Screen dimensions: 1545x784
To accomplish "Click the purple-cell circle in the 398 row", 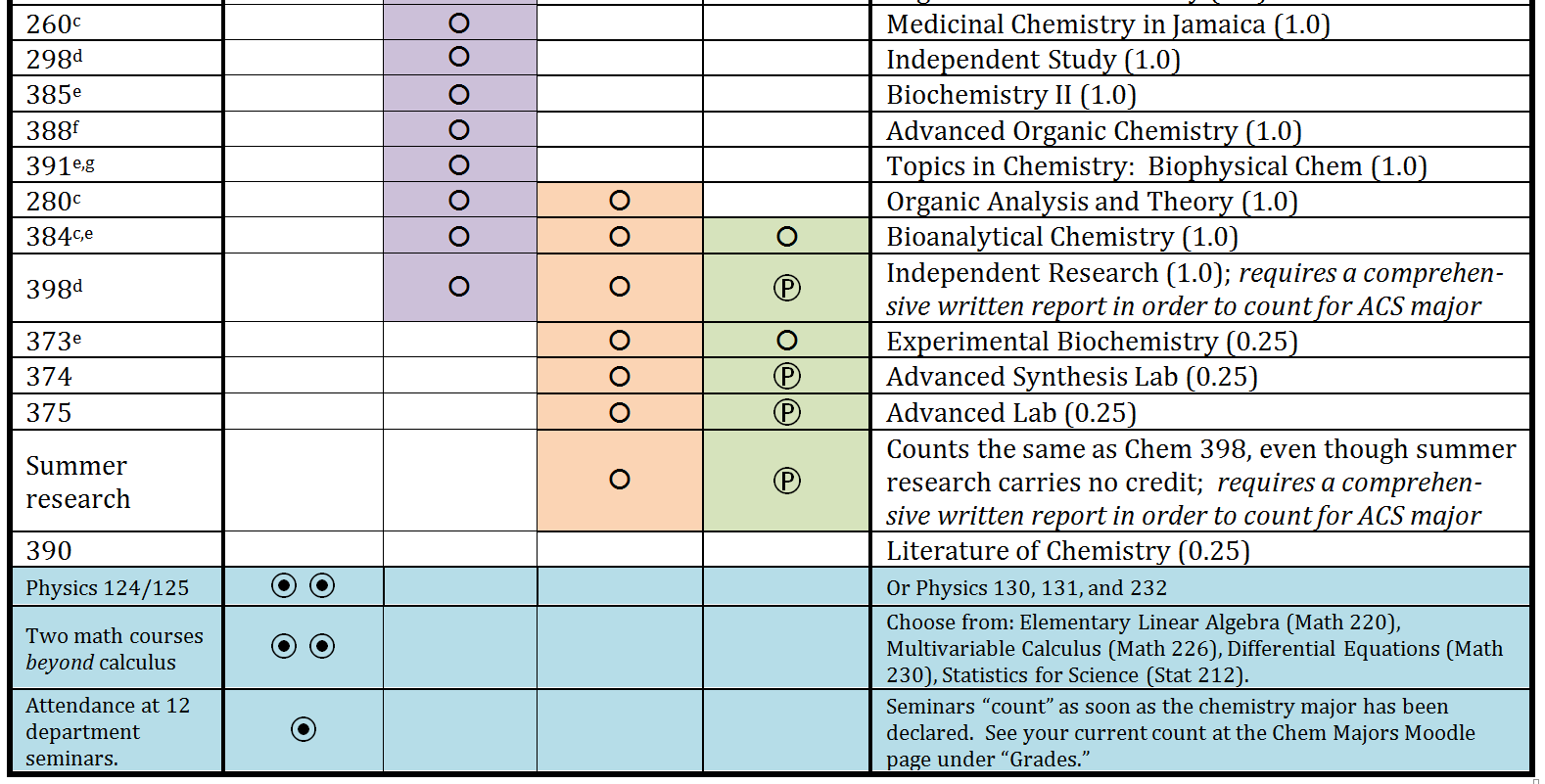I will point(459,287).
